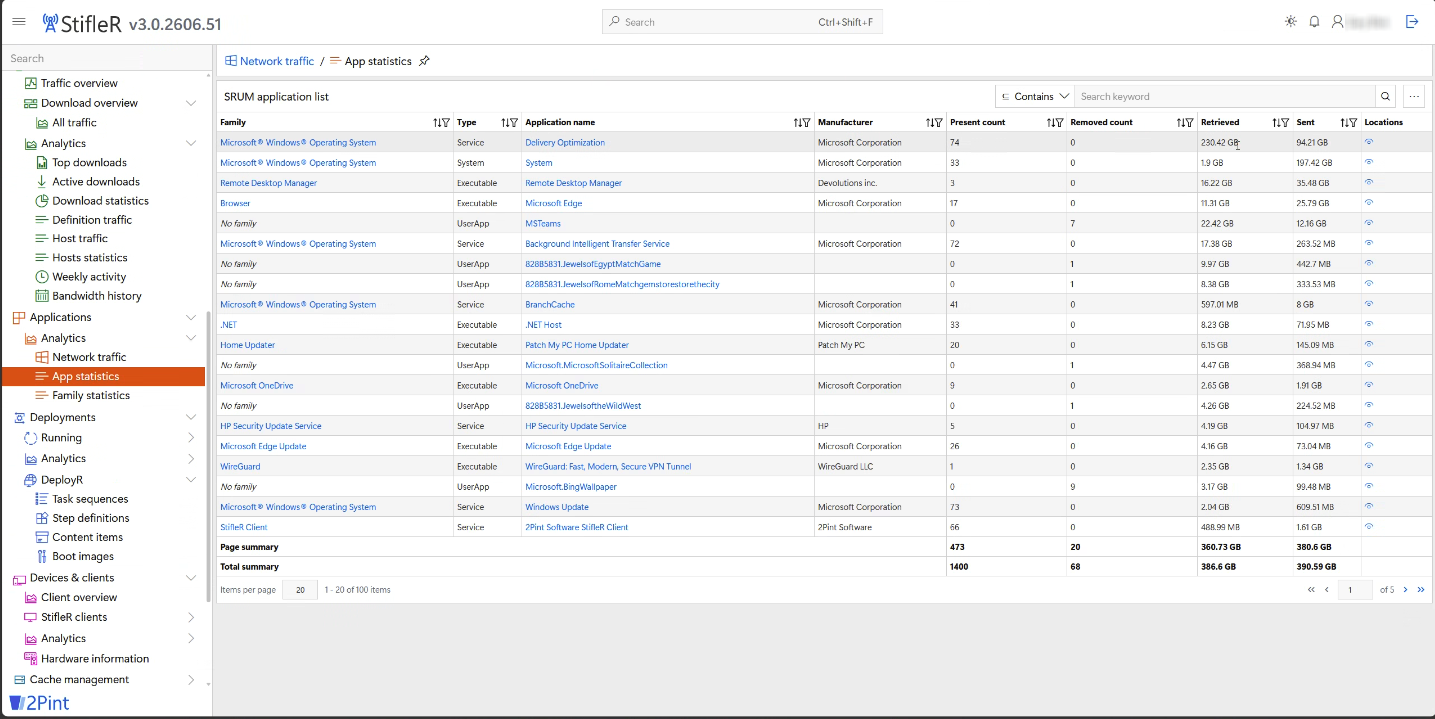The height and width of the screenshot is (719, 1435).
Task: Open the Remote Desktop Manager family link
Action: pyautogui.click(x=268, y=183)
